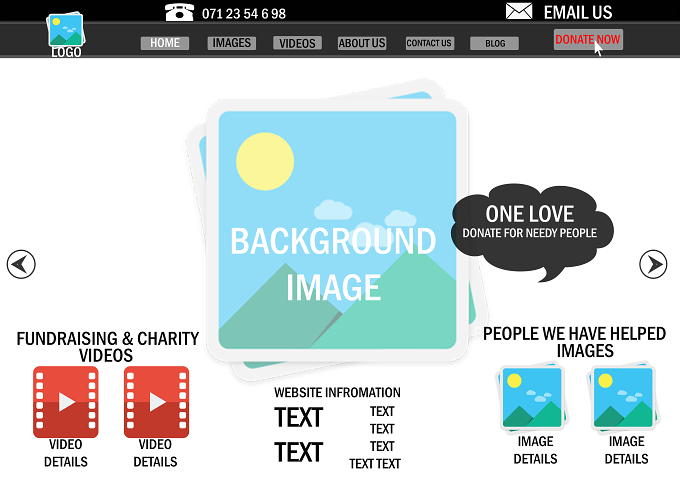Screen dimensions: 680x481
Task: Click Fundraising & Charity Videos heading
Action: tap(107, 347)
